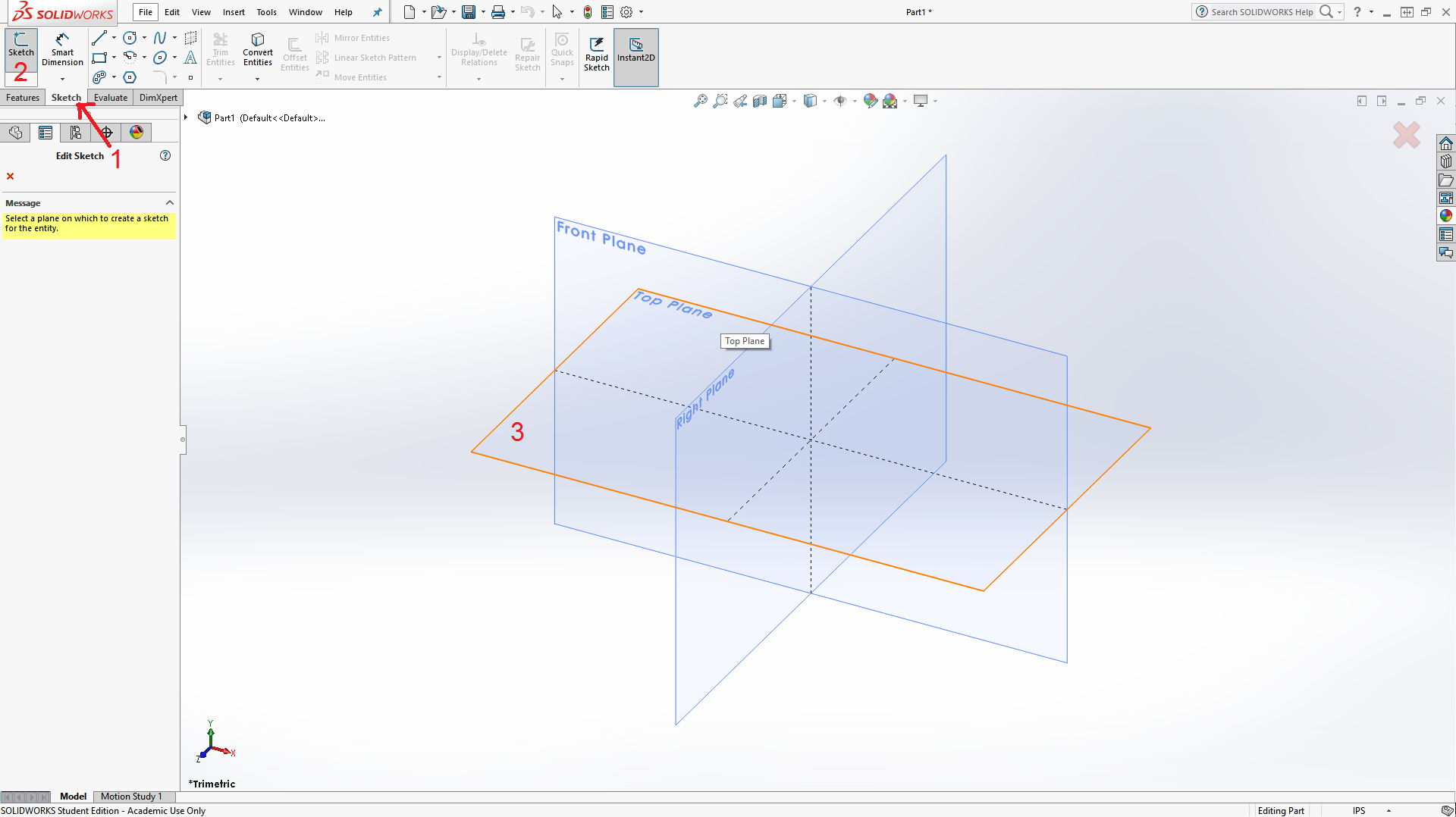Select the Front Plane label in the viewport
This screenshot has height=817, width=1456.
point(601,238)
